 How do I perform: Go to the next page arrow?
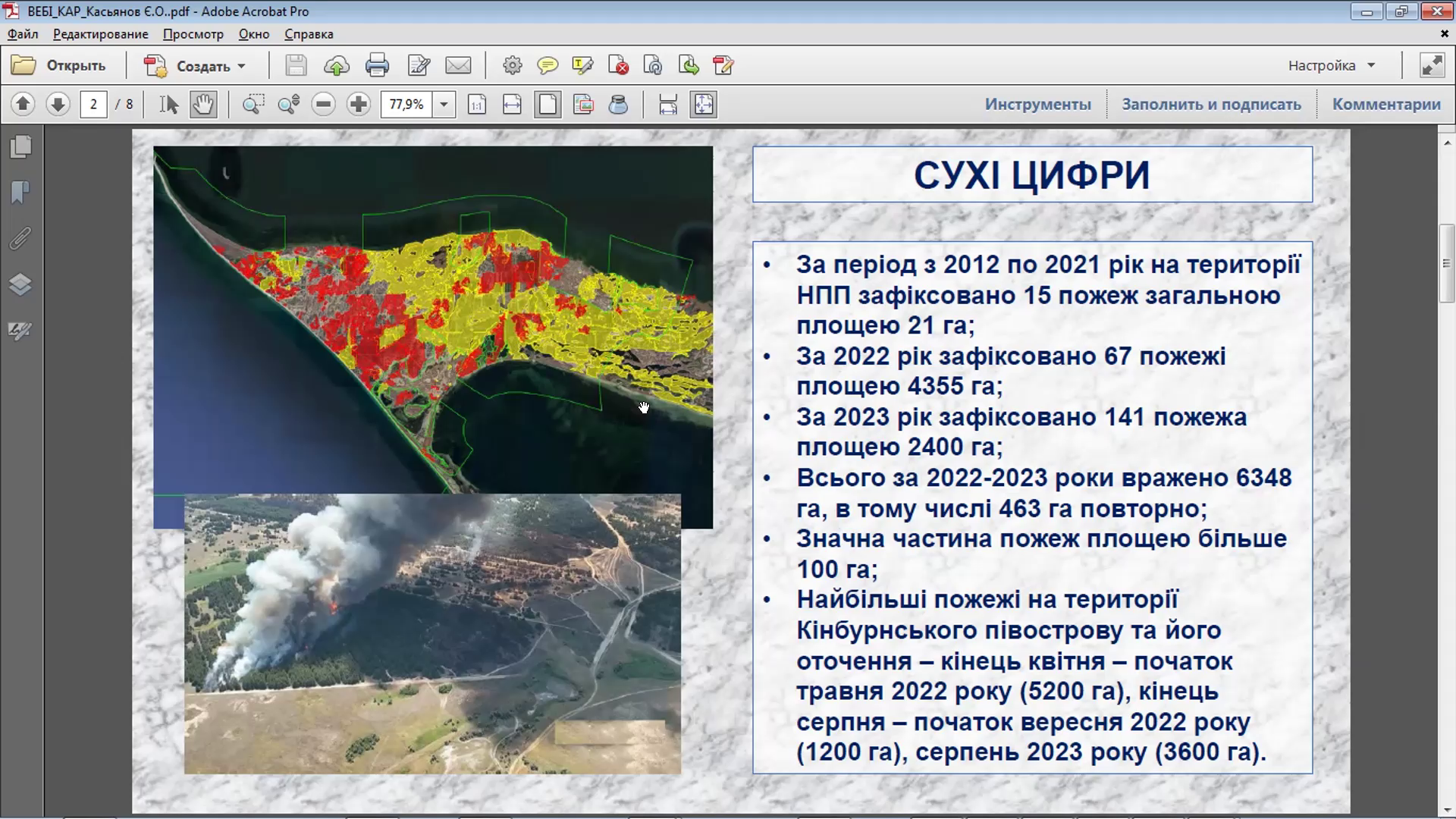tap(58, 104)
